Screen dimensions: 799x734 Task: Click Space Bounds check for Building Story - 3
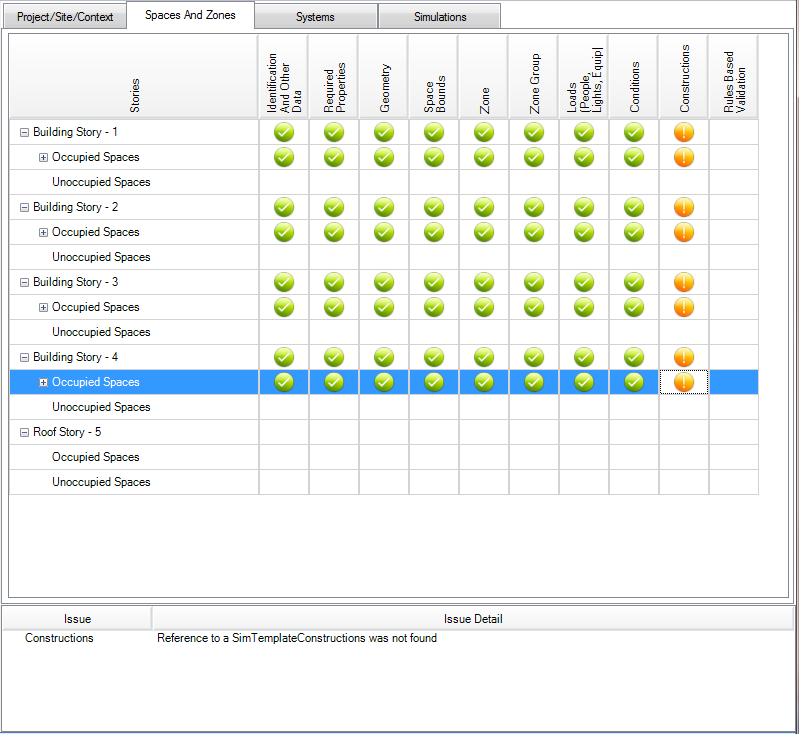[x=434, y=282]
